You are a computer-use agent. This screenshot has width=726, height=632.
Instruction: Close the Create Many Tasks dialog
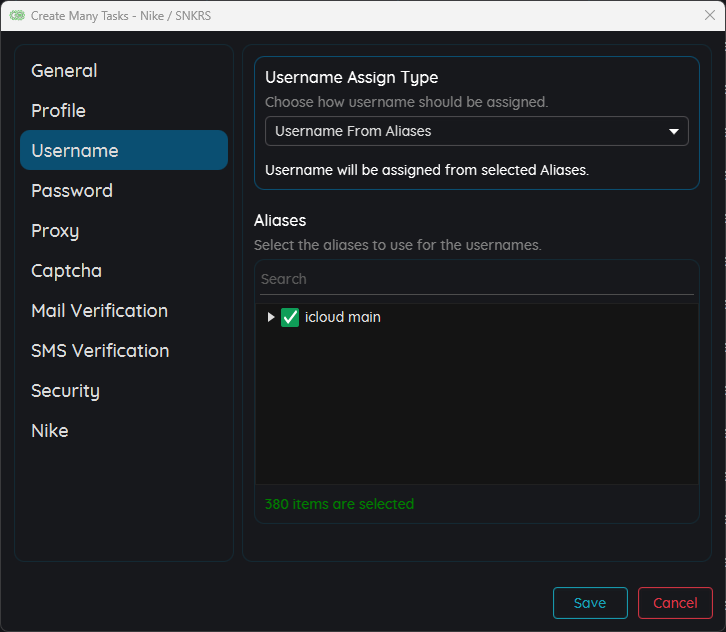709,15
